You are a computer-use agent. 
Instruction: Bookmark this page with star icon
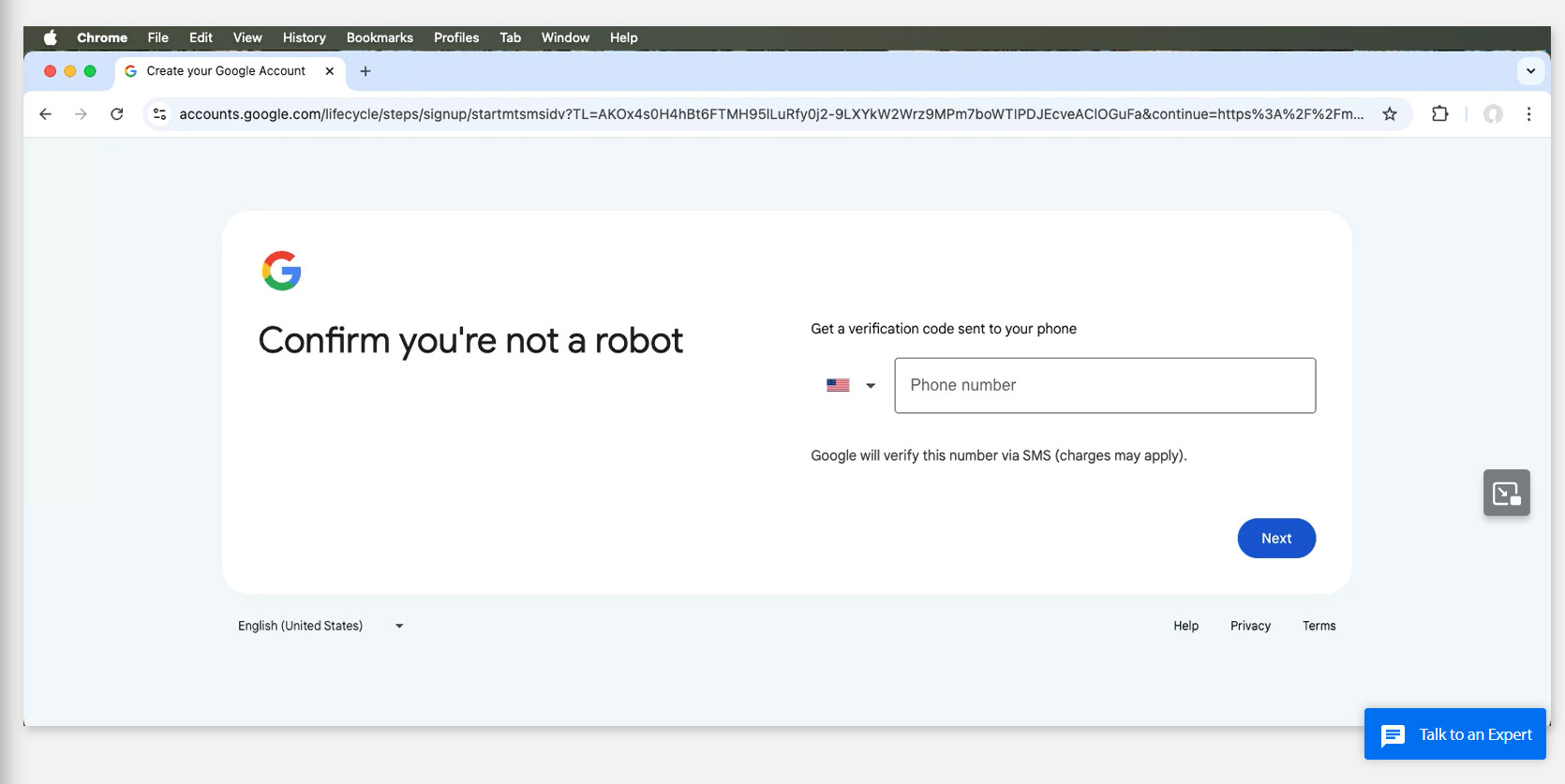point(1390,114)
